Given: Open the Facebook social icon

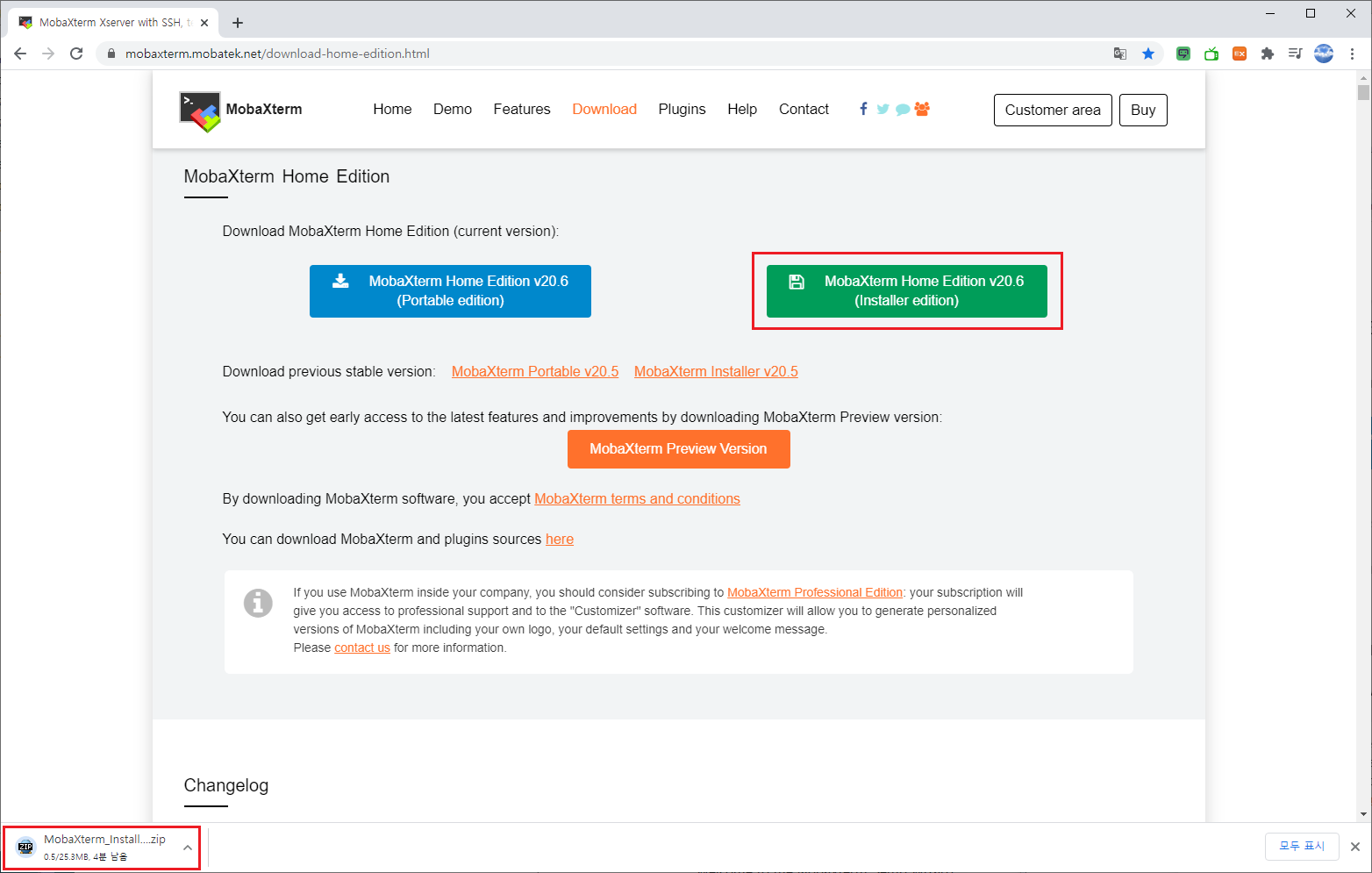Looking at the screenshot, I should click(x=863, y=109).
